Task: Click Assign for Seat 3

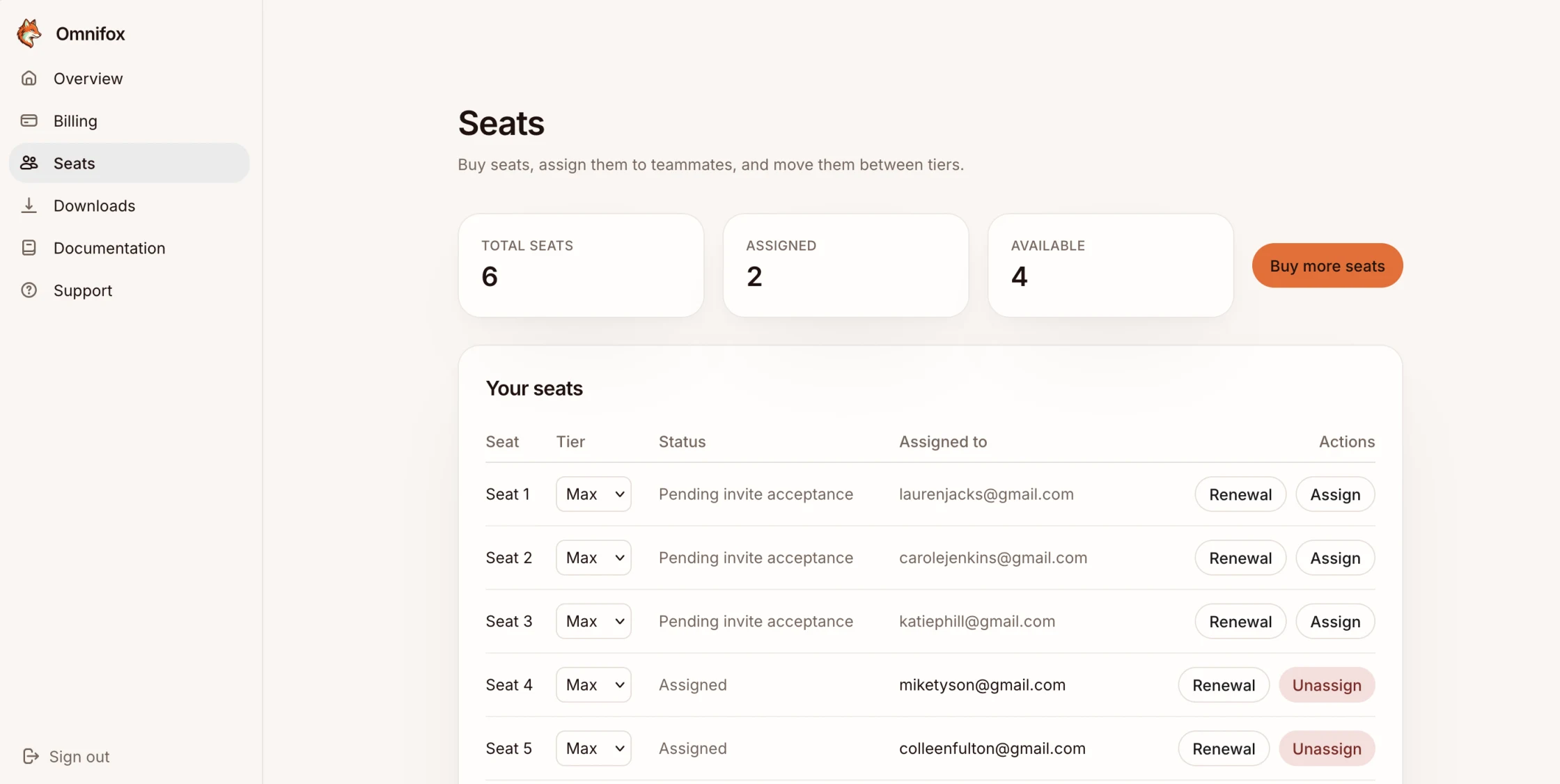Action: (x=1335, y=620)
